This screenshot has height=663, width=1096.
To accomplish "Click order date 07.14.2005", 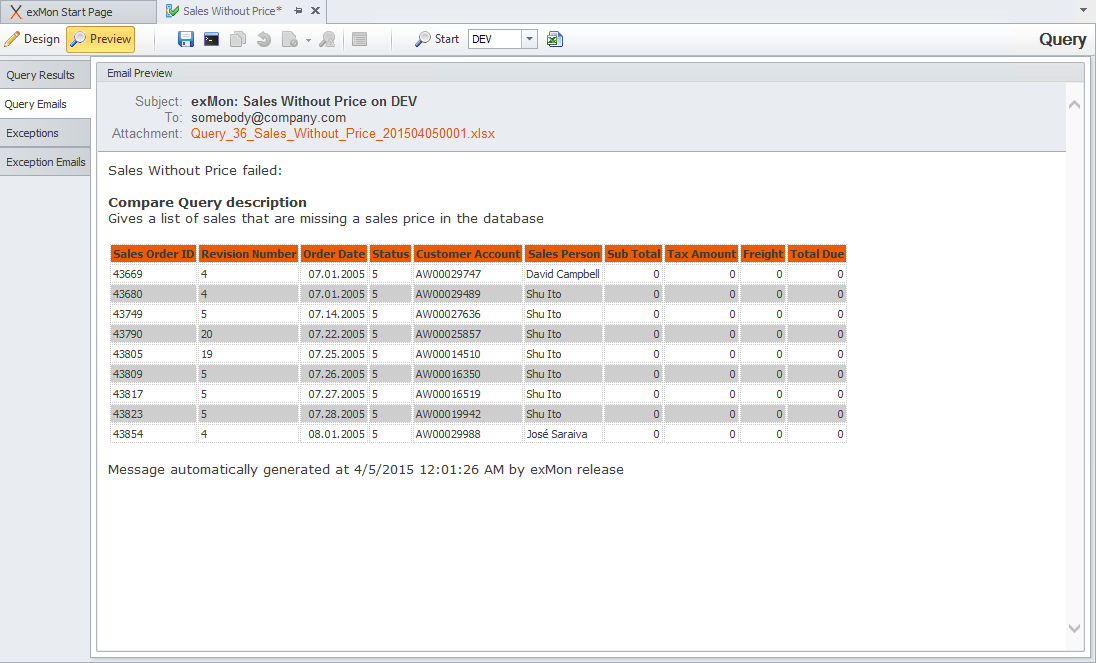I will coord(336,314).
